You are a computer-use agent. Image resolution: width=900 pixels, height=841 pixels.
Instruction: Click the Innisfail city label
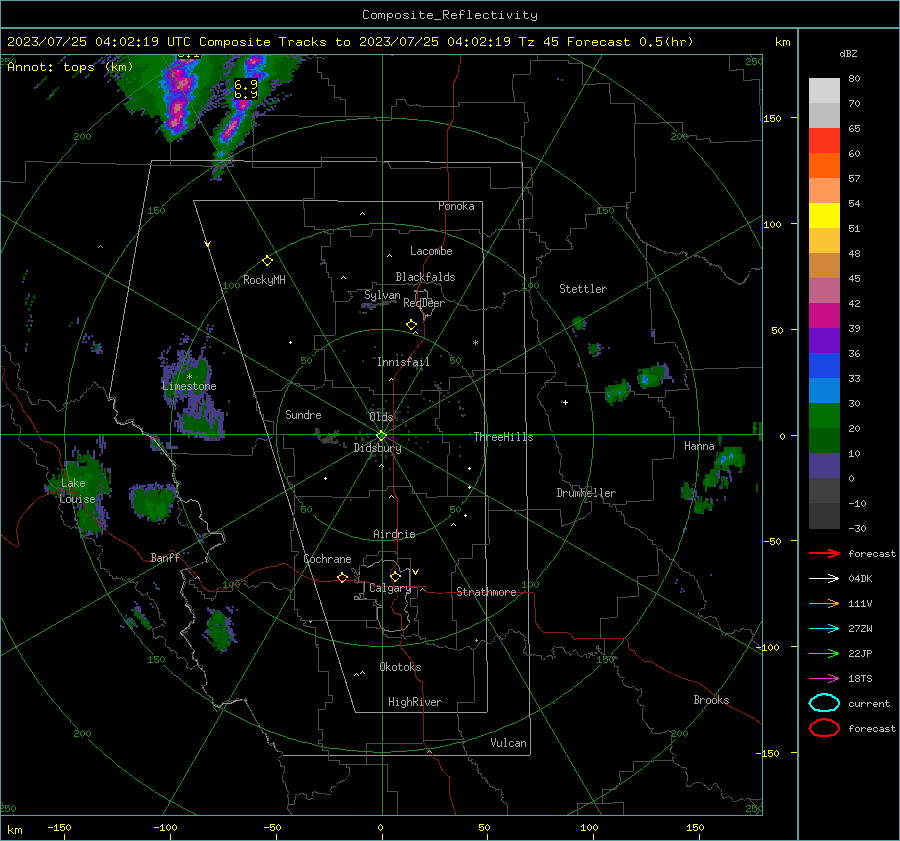(x=403, y=362)
